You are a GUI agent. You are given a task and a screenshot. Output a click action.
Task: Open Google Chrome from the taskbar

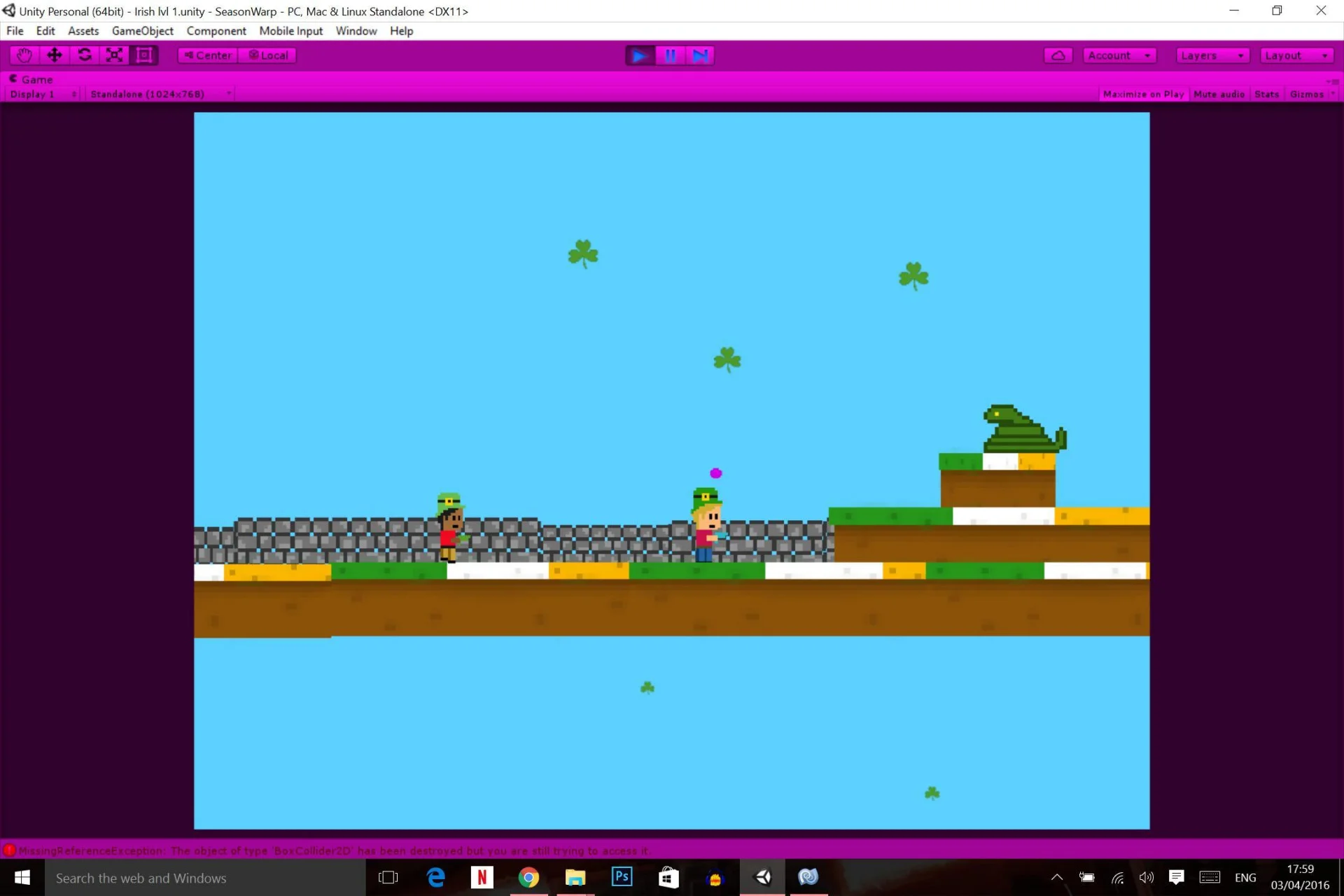click(x=528, y=878)
